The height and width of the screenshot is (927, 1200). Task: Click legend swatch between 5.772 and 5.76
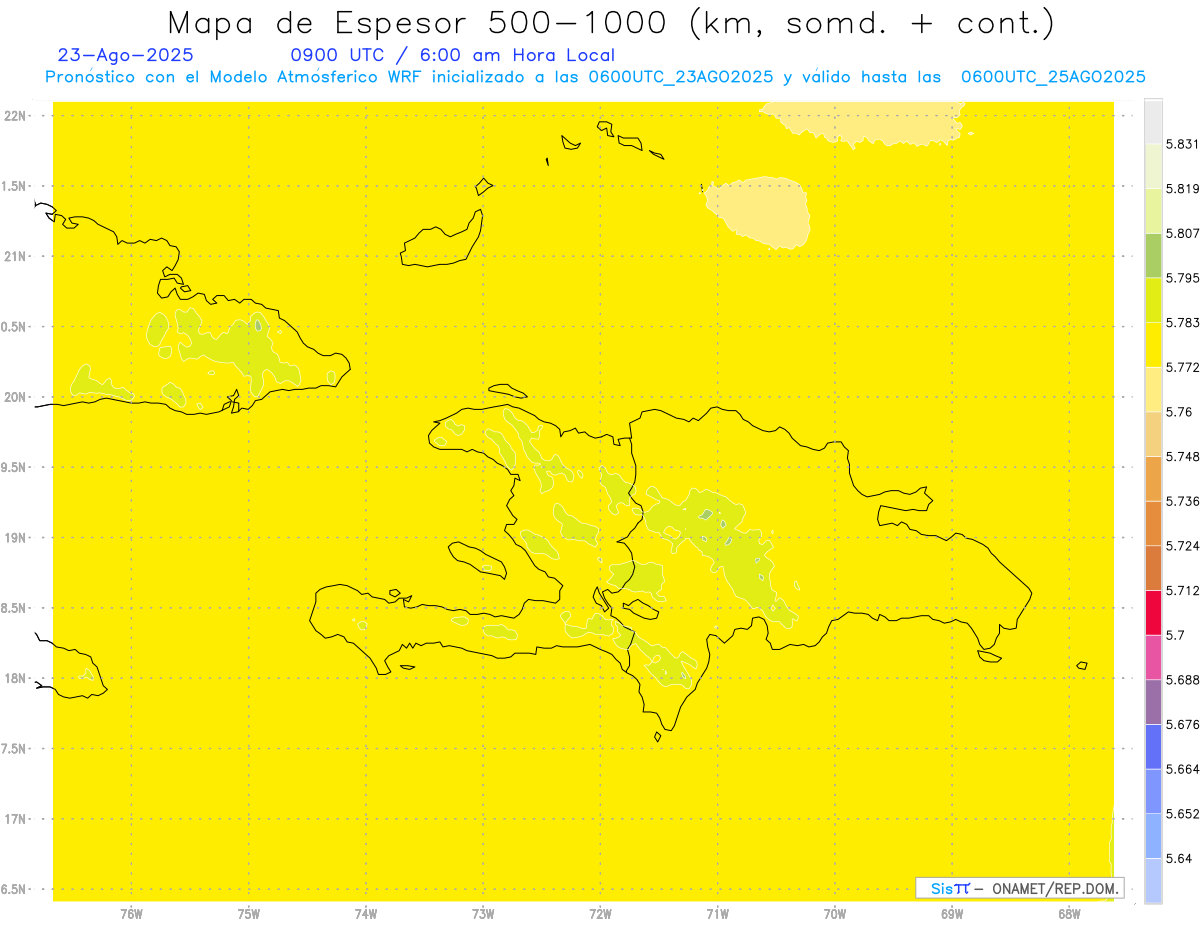point(1153,389)
